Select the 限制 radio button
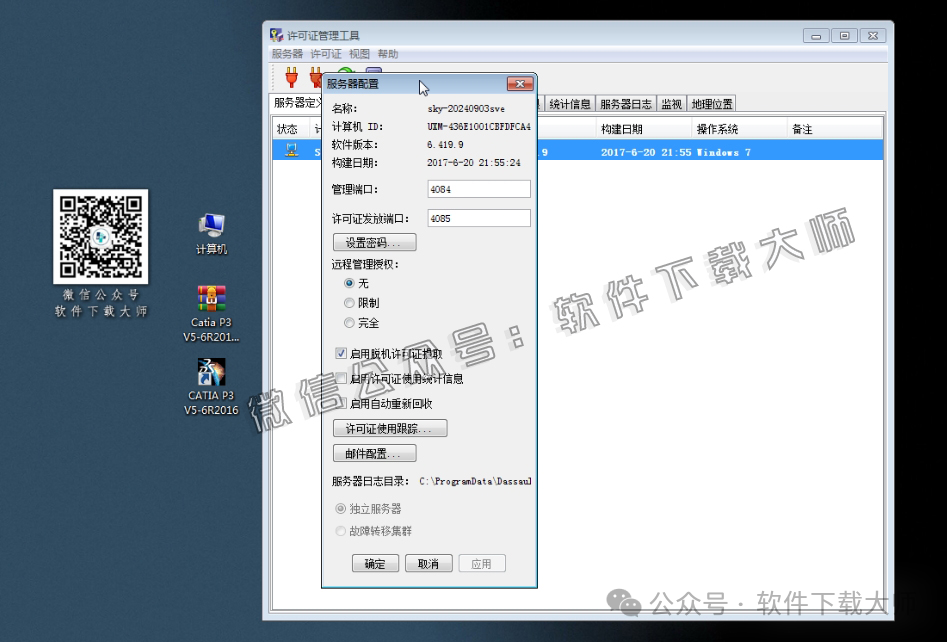This screenshot has height=642, width=947. coord(348,303)
